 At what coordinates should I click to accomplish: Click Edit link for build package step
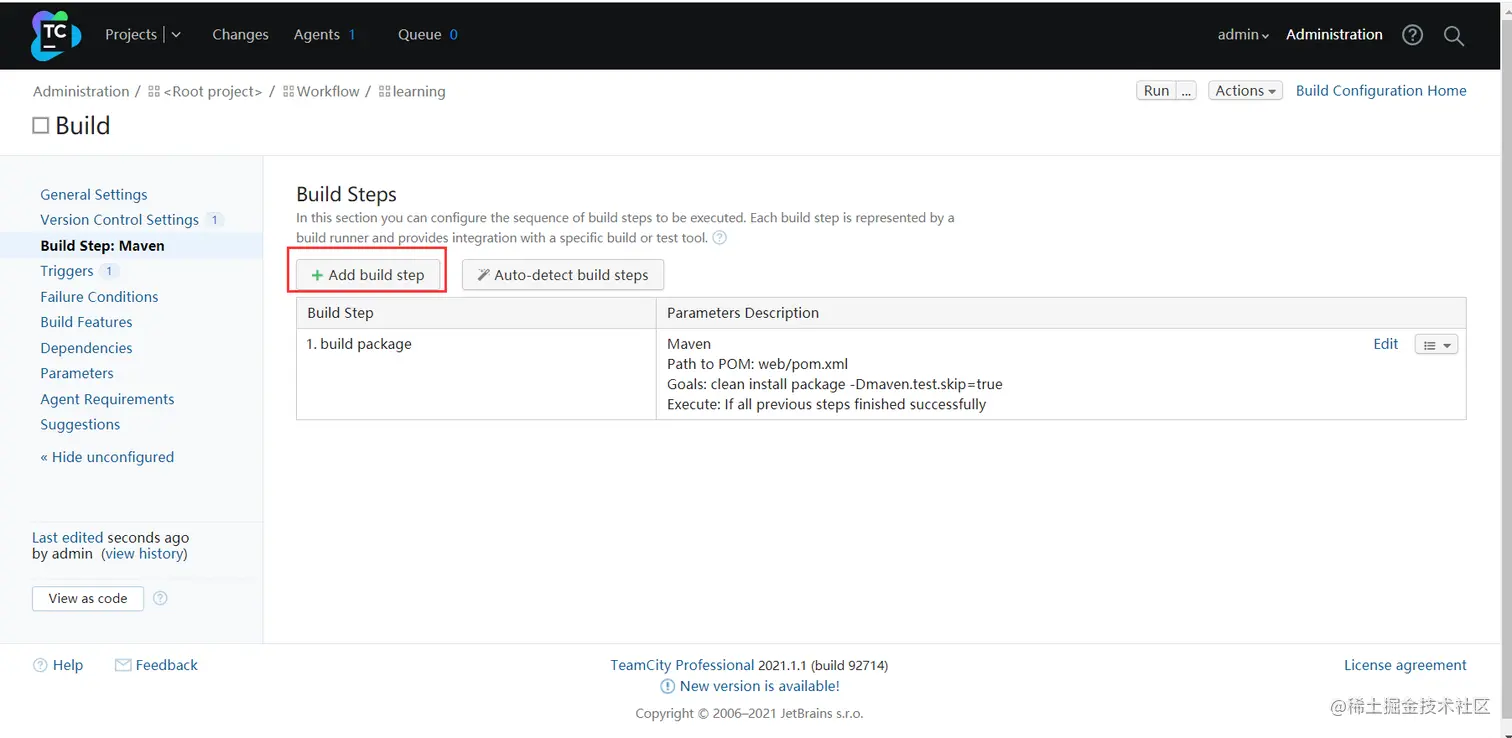1385,344
